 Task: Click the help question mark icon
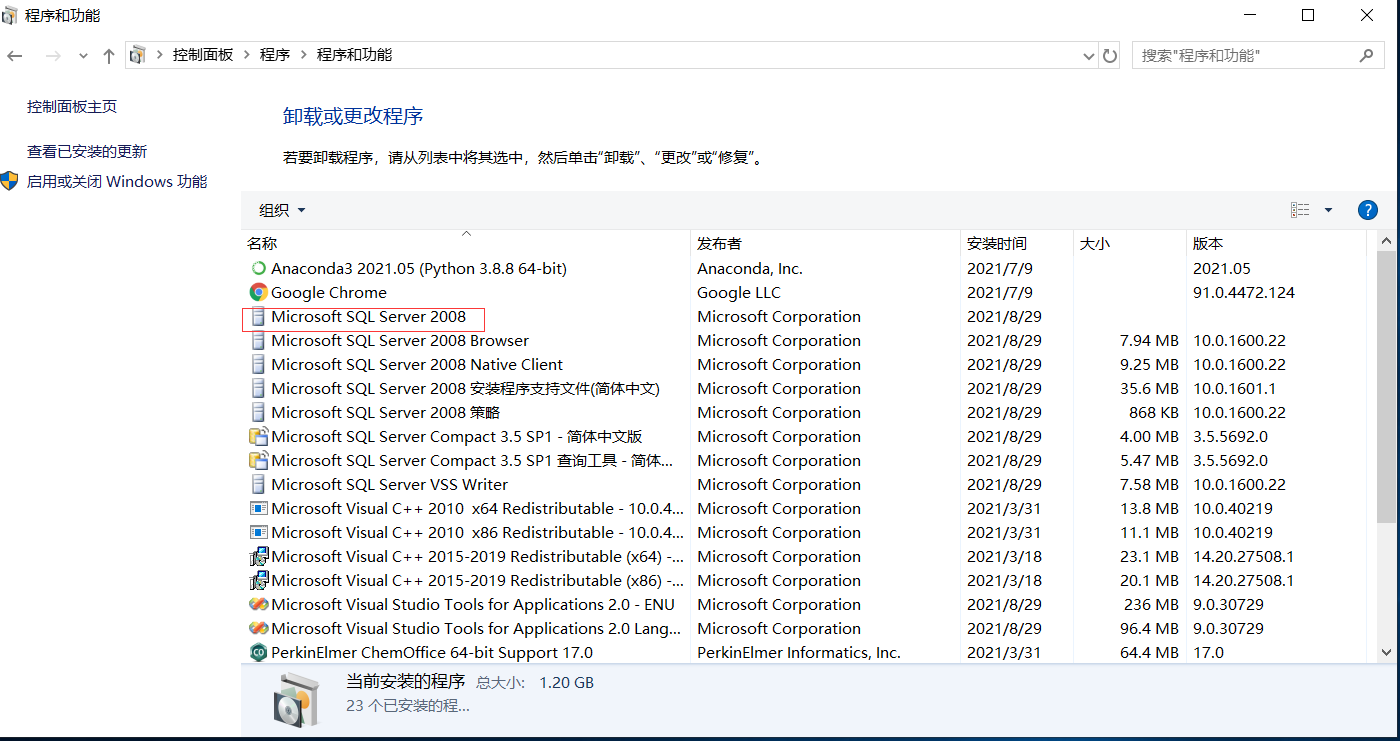pos(1367,210)
